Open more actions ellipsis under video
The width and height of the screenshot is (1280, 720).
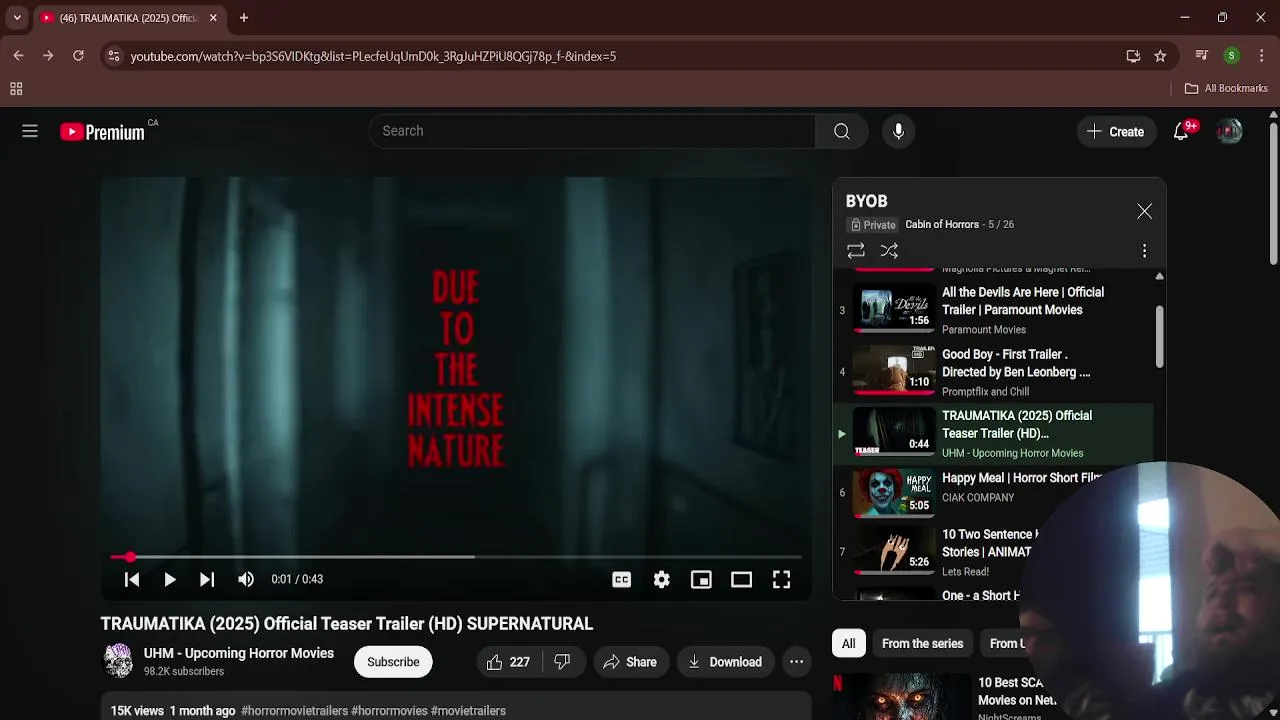click(796, 662)
